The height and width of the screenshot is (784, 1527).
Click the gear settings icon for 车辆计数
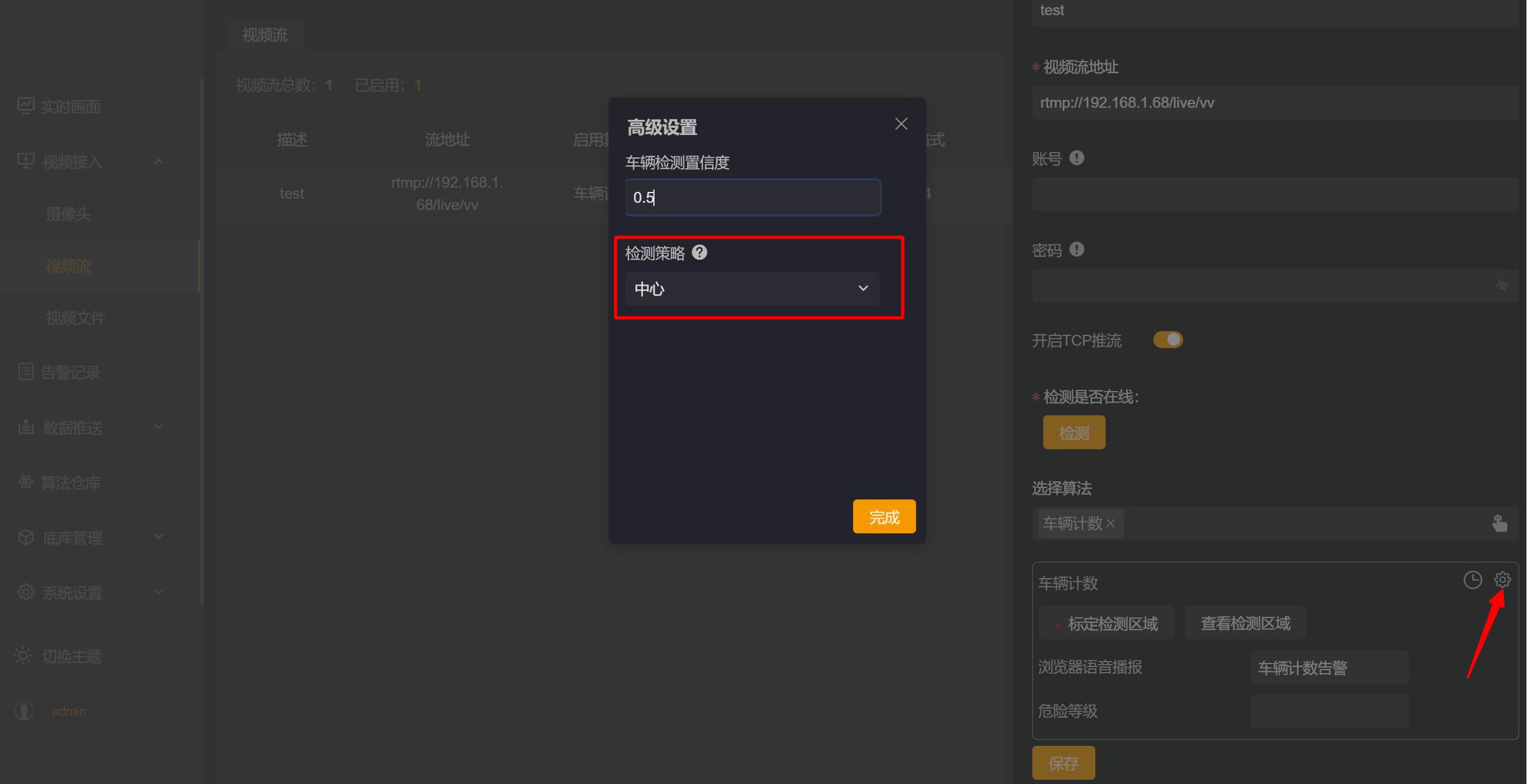point(1502,580)
